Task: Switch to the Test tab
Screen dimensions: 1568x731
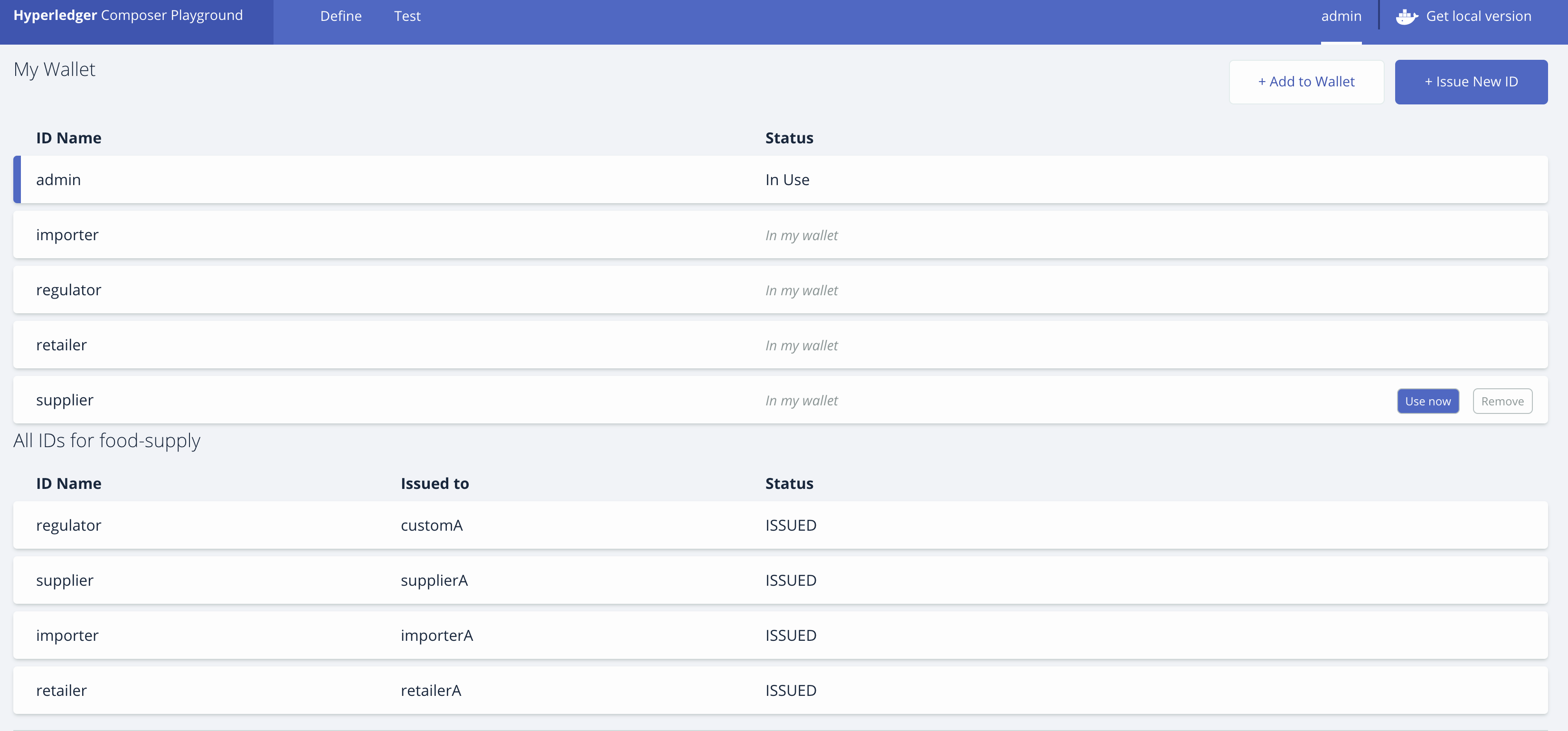Action: coord(407,17)
